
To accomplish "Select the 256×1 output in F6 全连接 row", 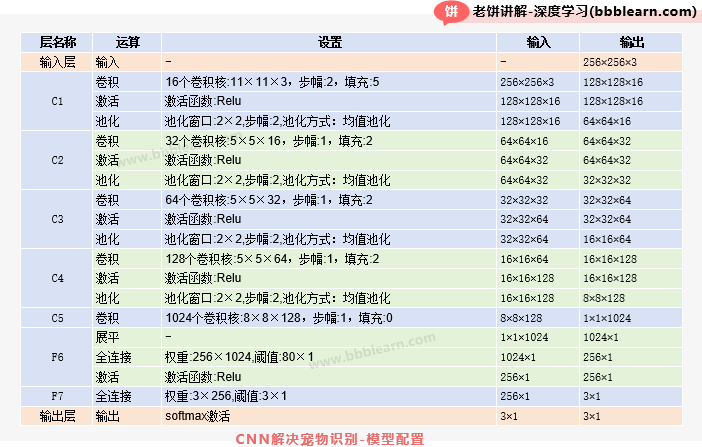I will pyautogui.click(x=631, y=357).
